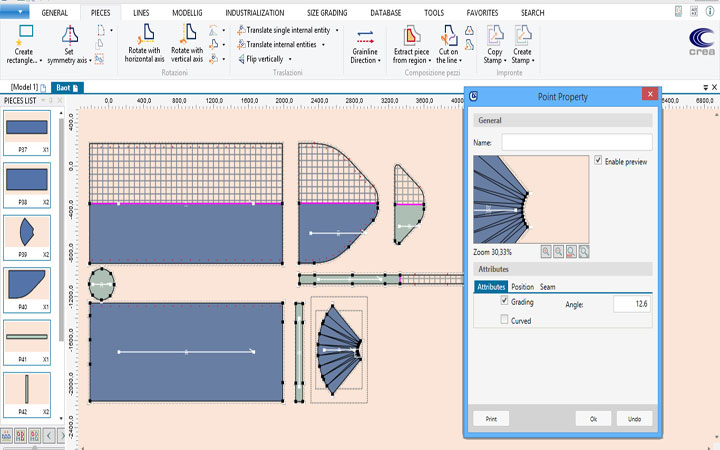Click the Print button in dialog
720x450 pixels.
(x=491, y=419)
